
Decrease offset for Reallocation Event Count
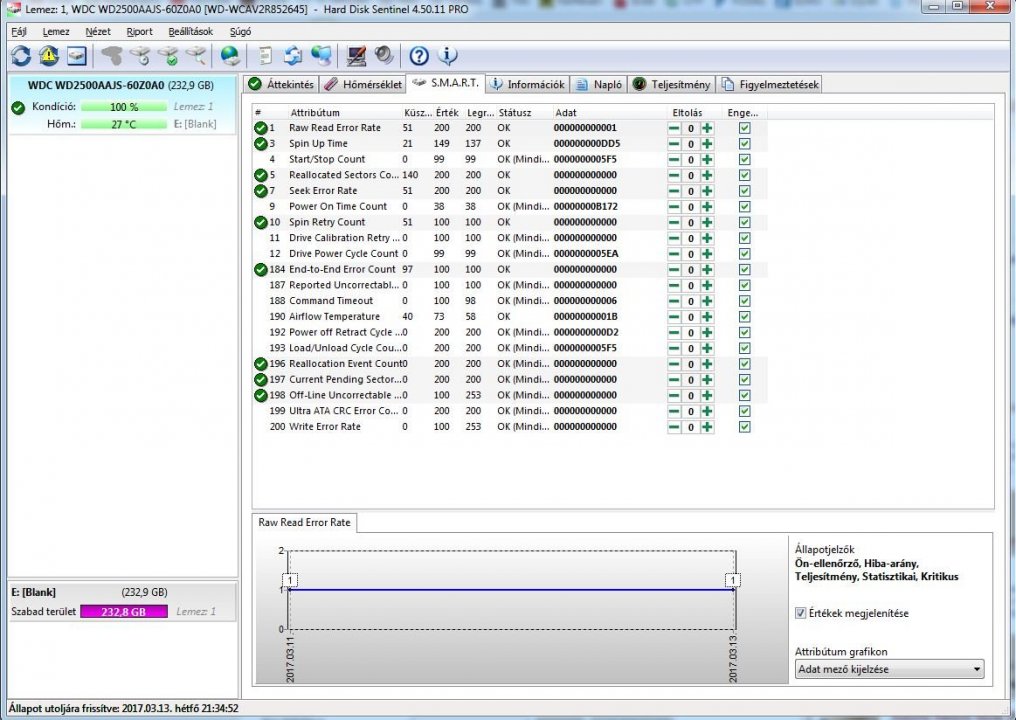674,364
